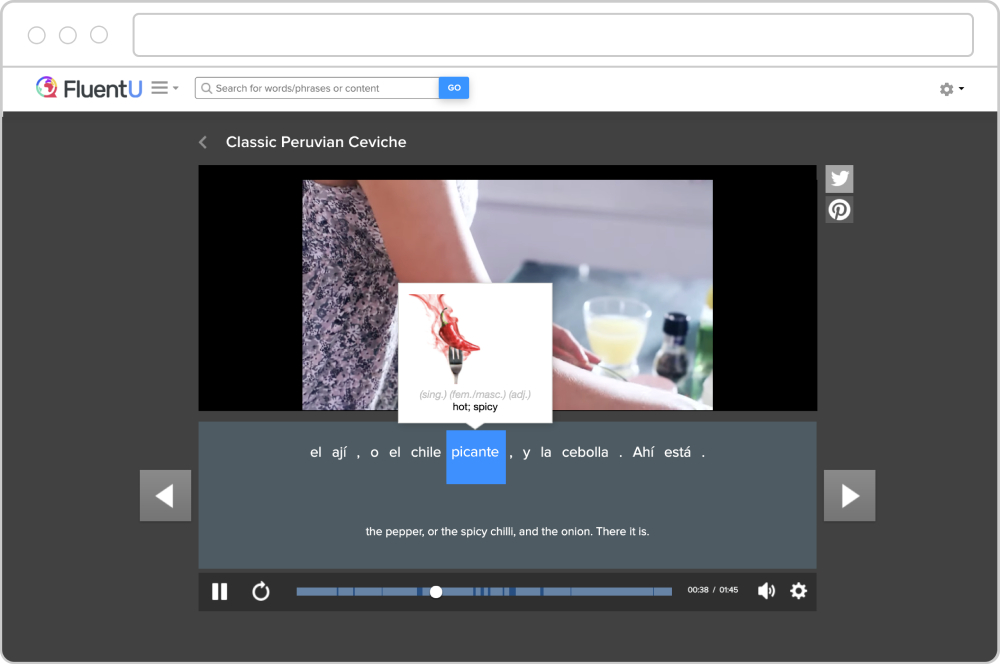Open player settings gear
Viewport: 1000px width, 664px height.
(x=798, y=591)
